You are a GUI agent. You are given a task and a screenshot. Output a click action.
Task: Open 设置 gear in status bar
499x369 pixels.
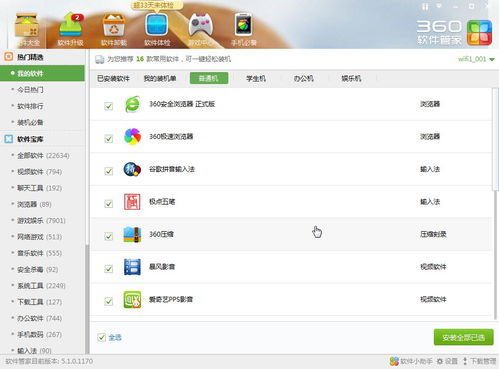[x=440, y=361]
